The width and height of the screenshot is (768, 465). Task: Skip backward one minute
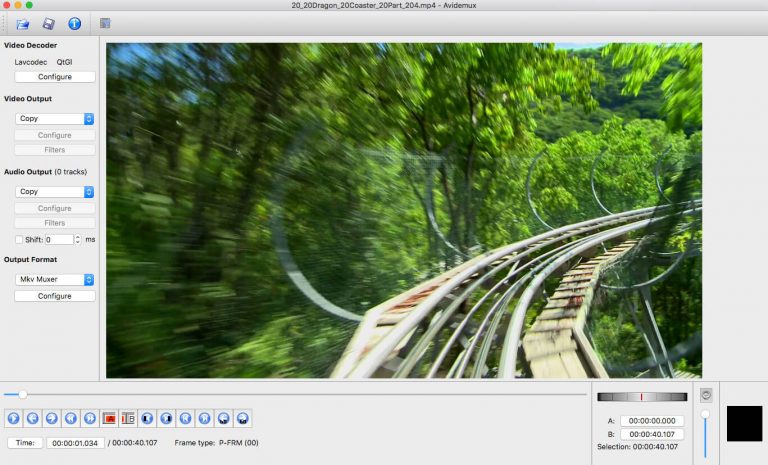point(224,418)
